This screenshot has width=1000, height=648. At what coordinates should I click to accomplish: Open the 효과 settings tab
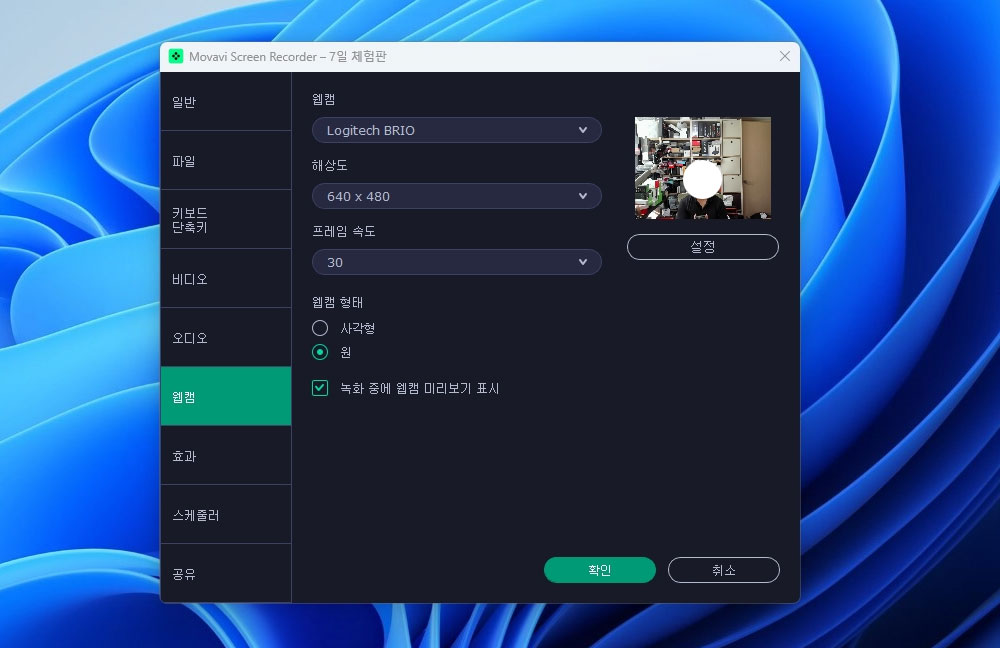click(226, 455)
